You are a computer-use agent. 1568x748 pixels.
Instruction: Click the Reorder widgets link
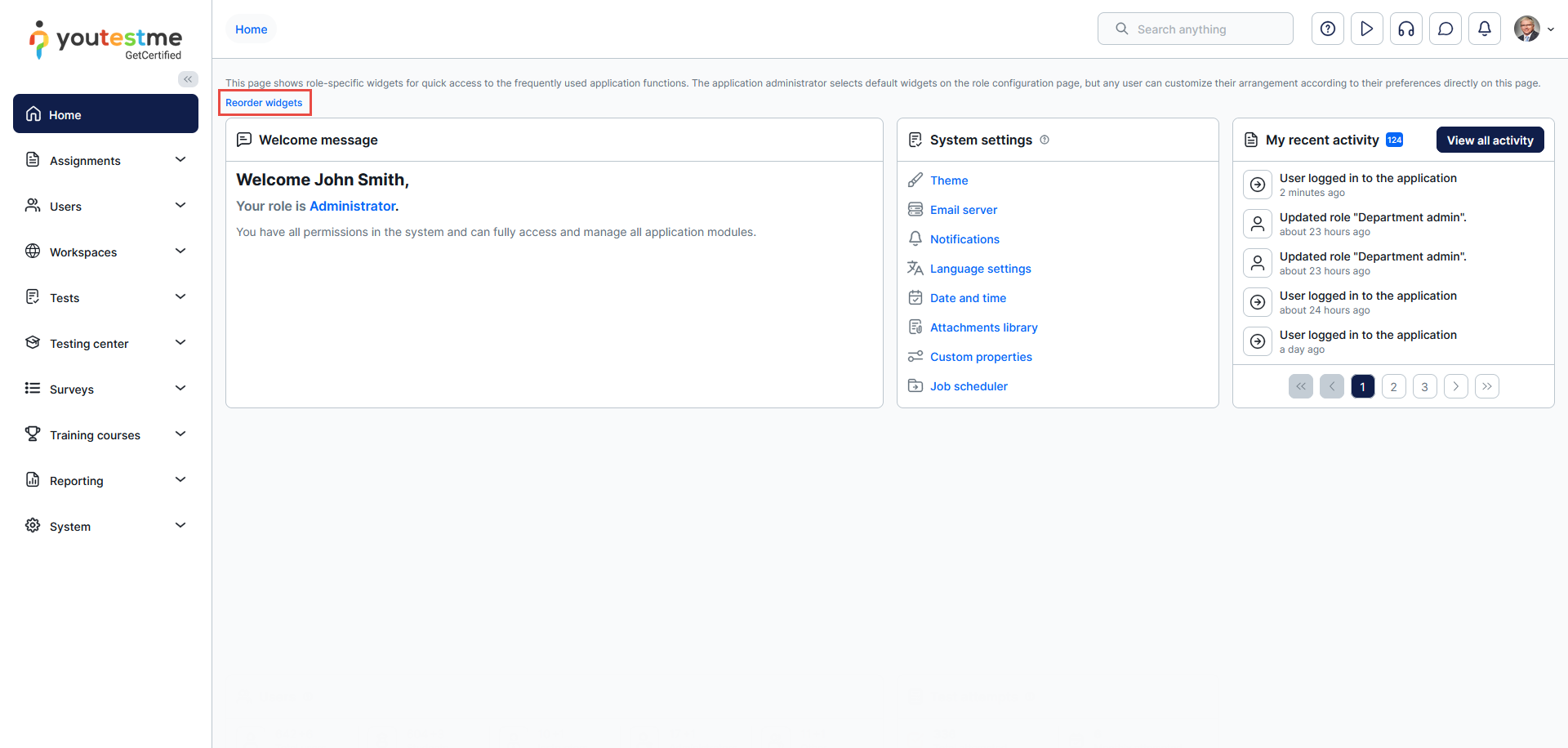coord(264,103)
